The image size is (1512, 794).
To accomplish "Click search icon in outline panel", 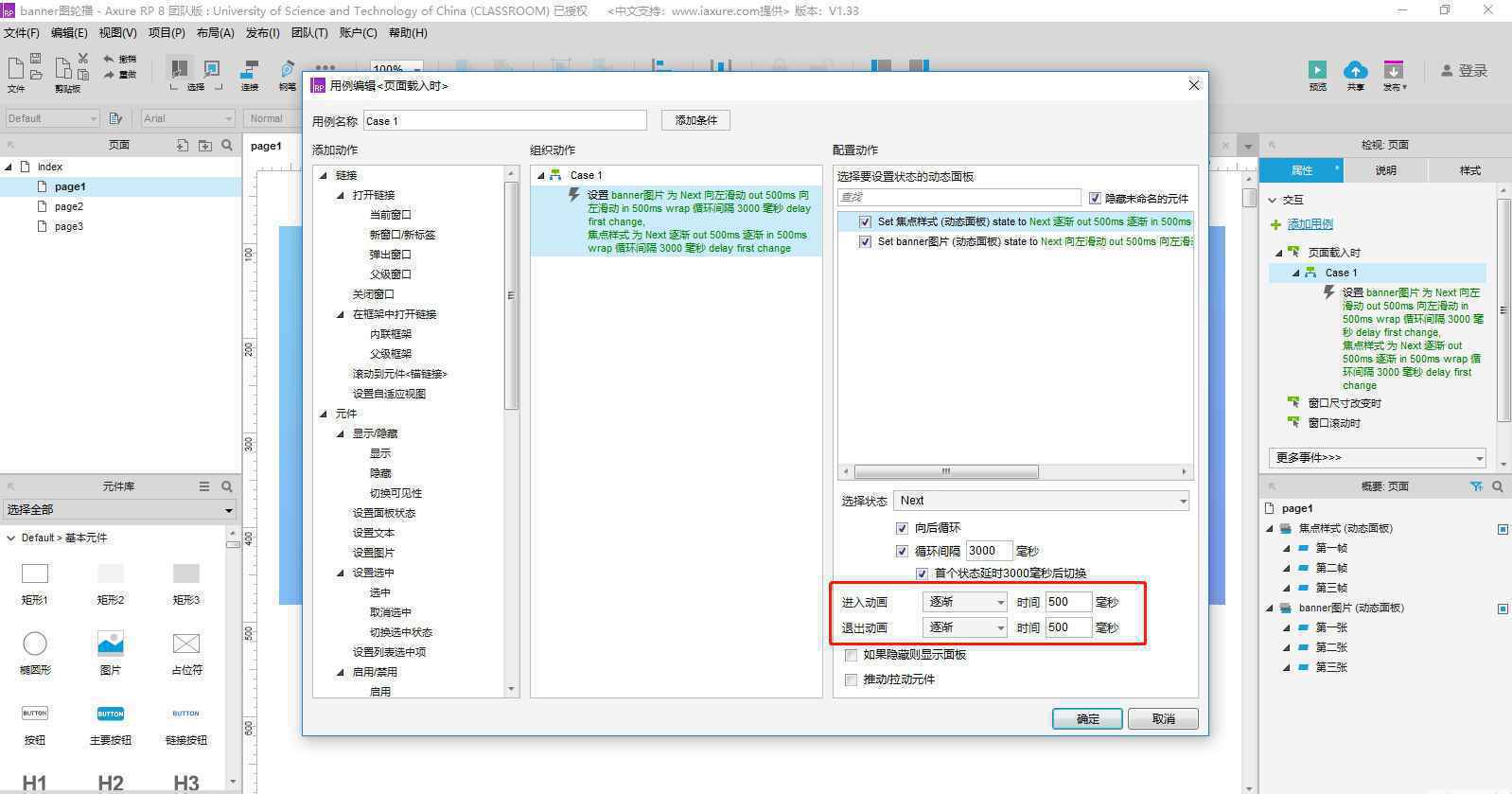I will tap(1498, 486).
